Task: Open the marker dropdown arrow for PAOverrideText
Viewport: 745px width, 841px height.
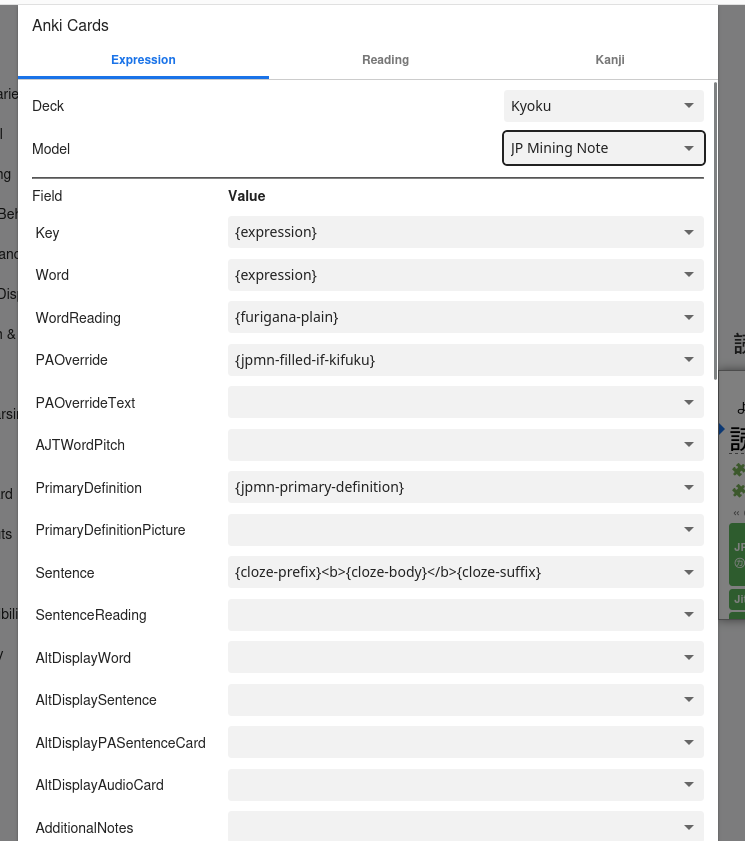Action: pos(689,402)
